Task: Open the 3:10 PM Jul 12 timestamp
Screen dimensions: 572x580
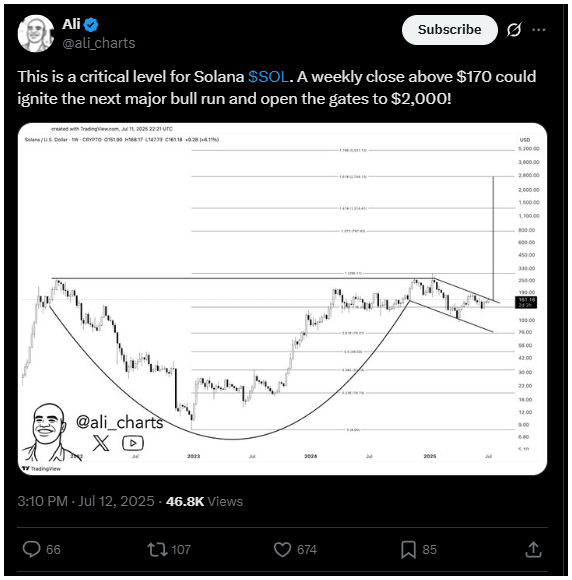Action: (x=86, y=502)
